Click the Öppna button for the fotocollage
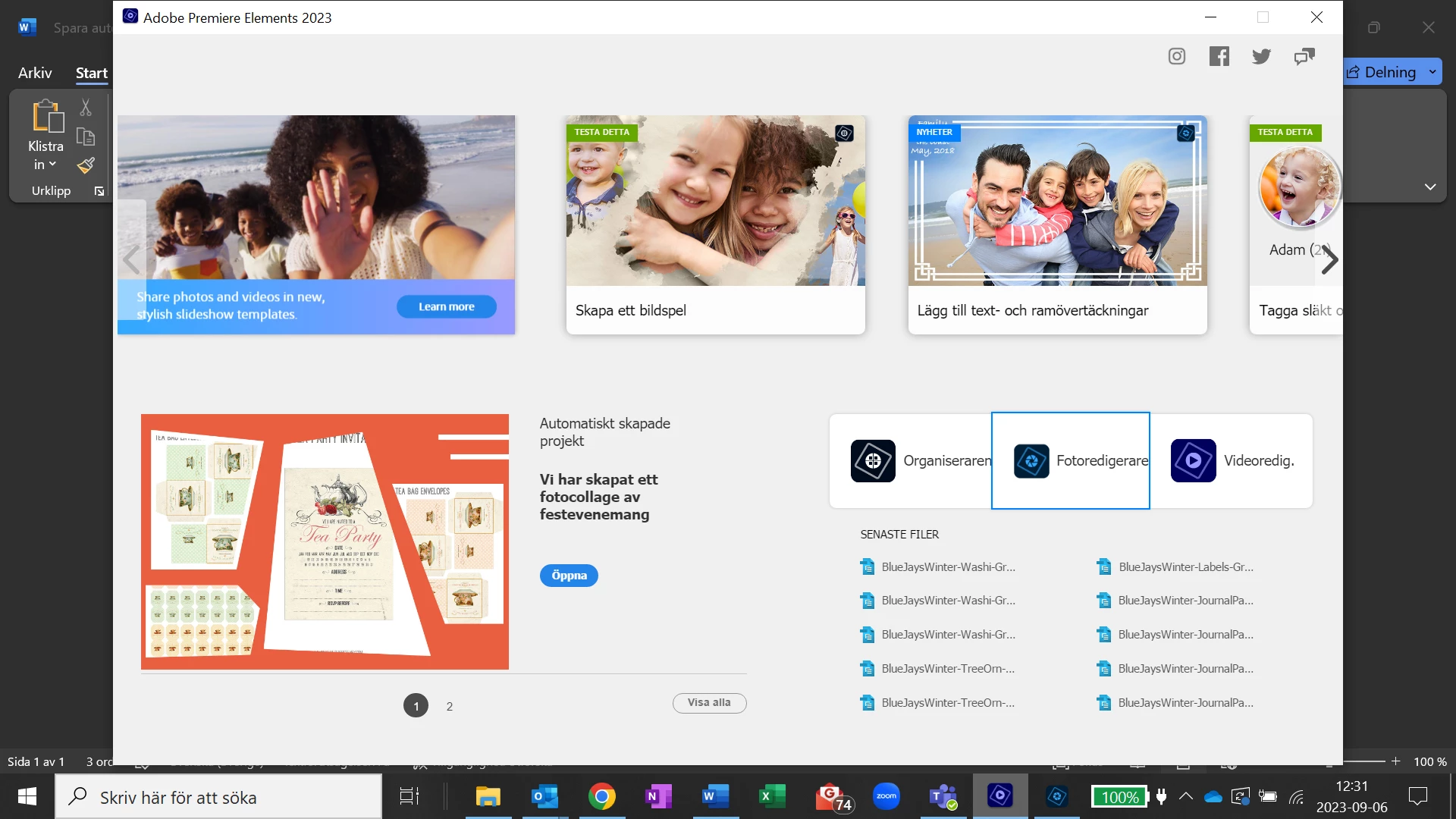Image resolution: width=1456 pixels, height=819 pixels. point(569,576)
